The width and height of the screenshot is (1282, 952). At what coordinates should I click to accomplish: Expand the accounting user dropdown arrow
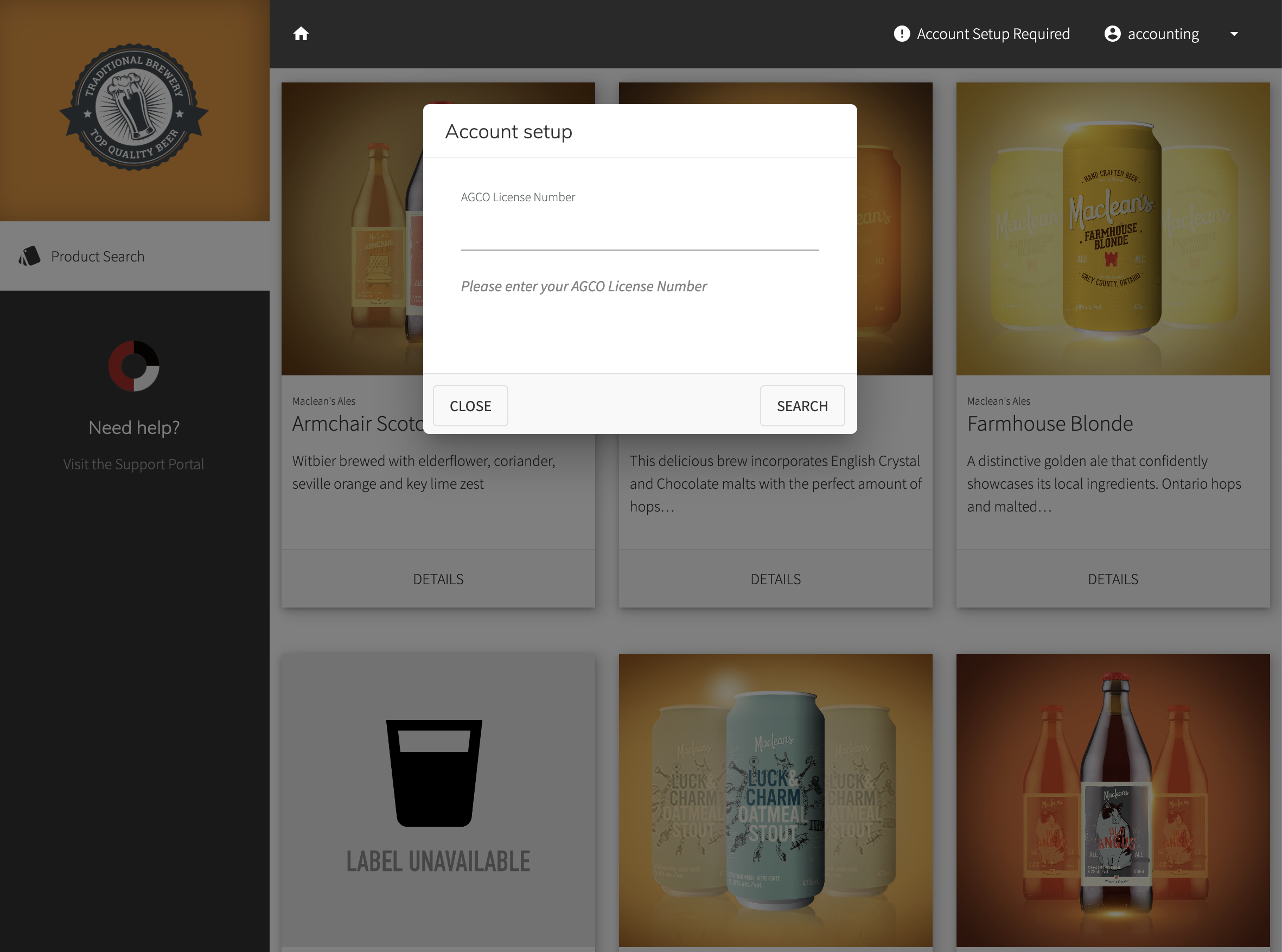click(1234, 34)
